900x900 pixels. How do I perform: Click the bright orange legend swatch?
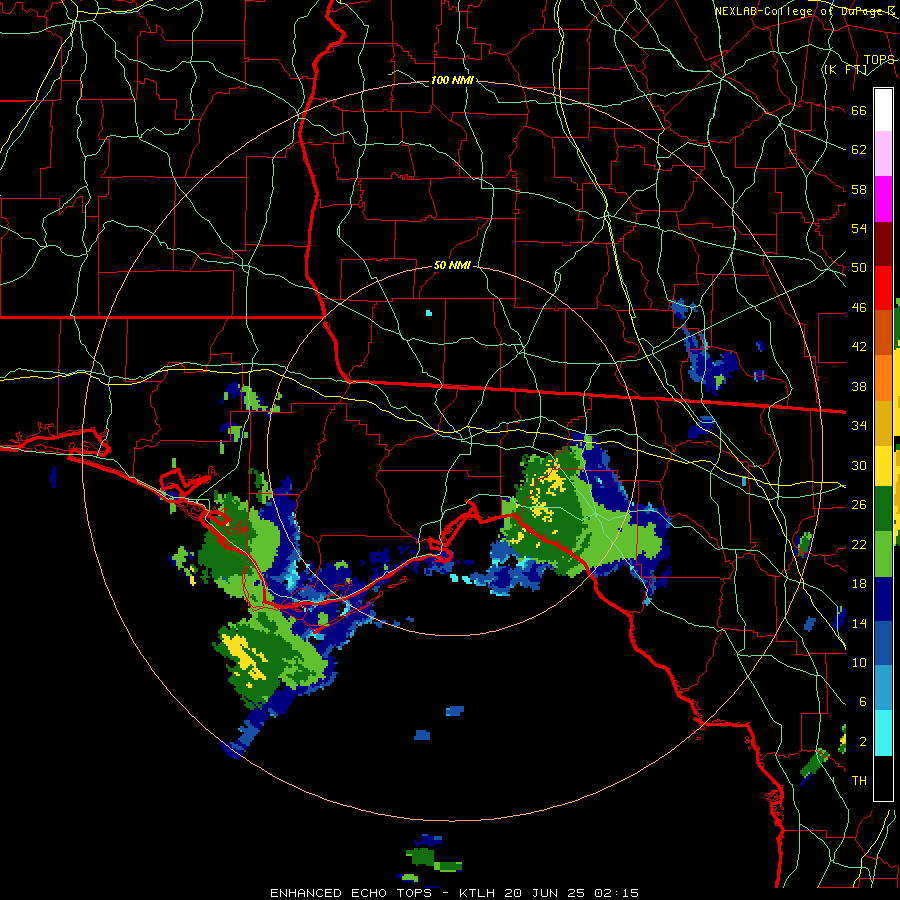point(883,378)
